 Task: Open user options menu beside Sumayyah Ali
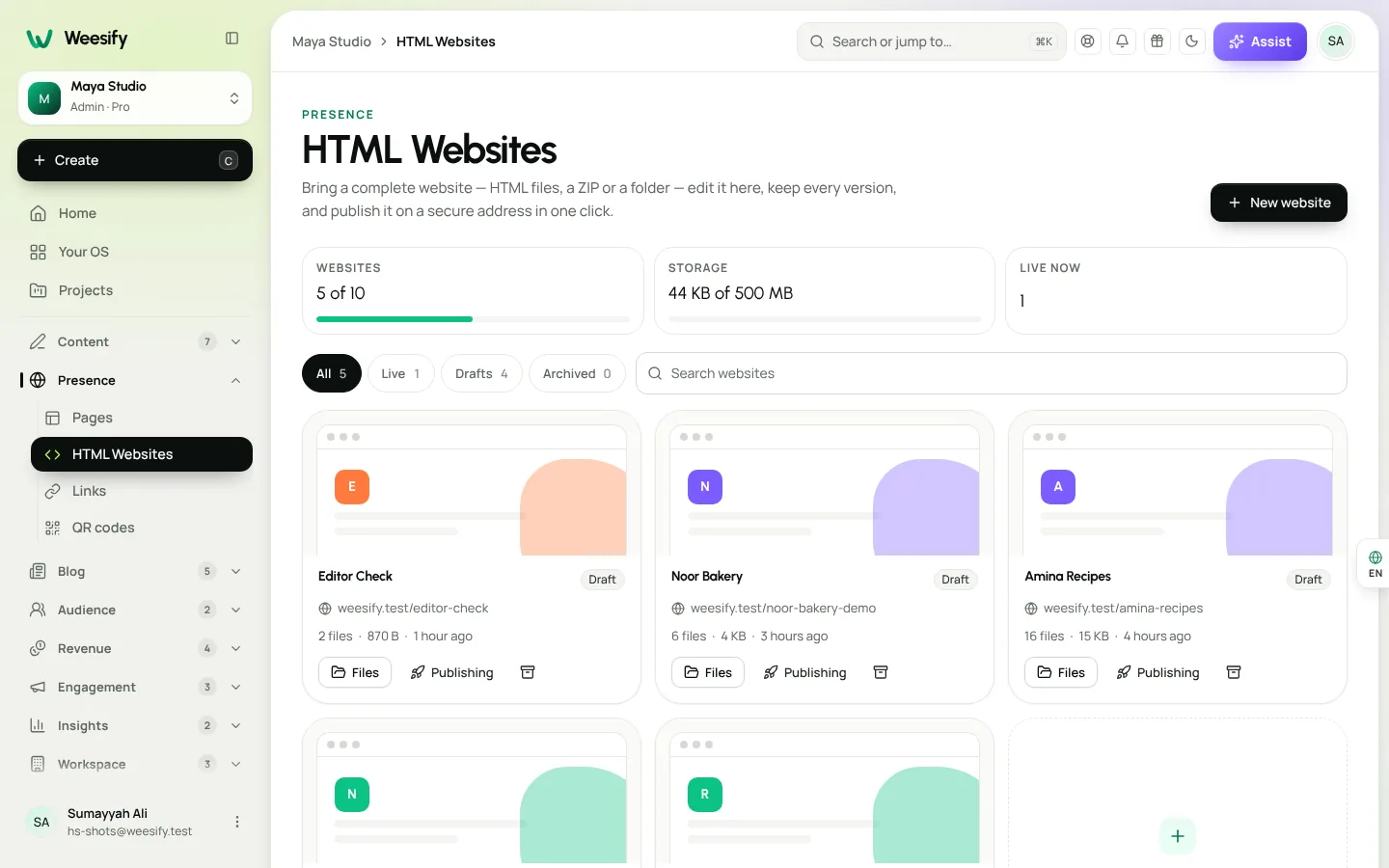[237, 822]
